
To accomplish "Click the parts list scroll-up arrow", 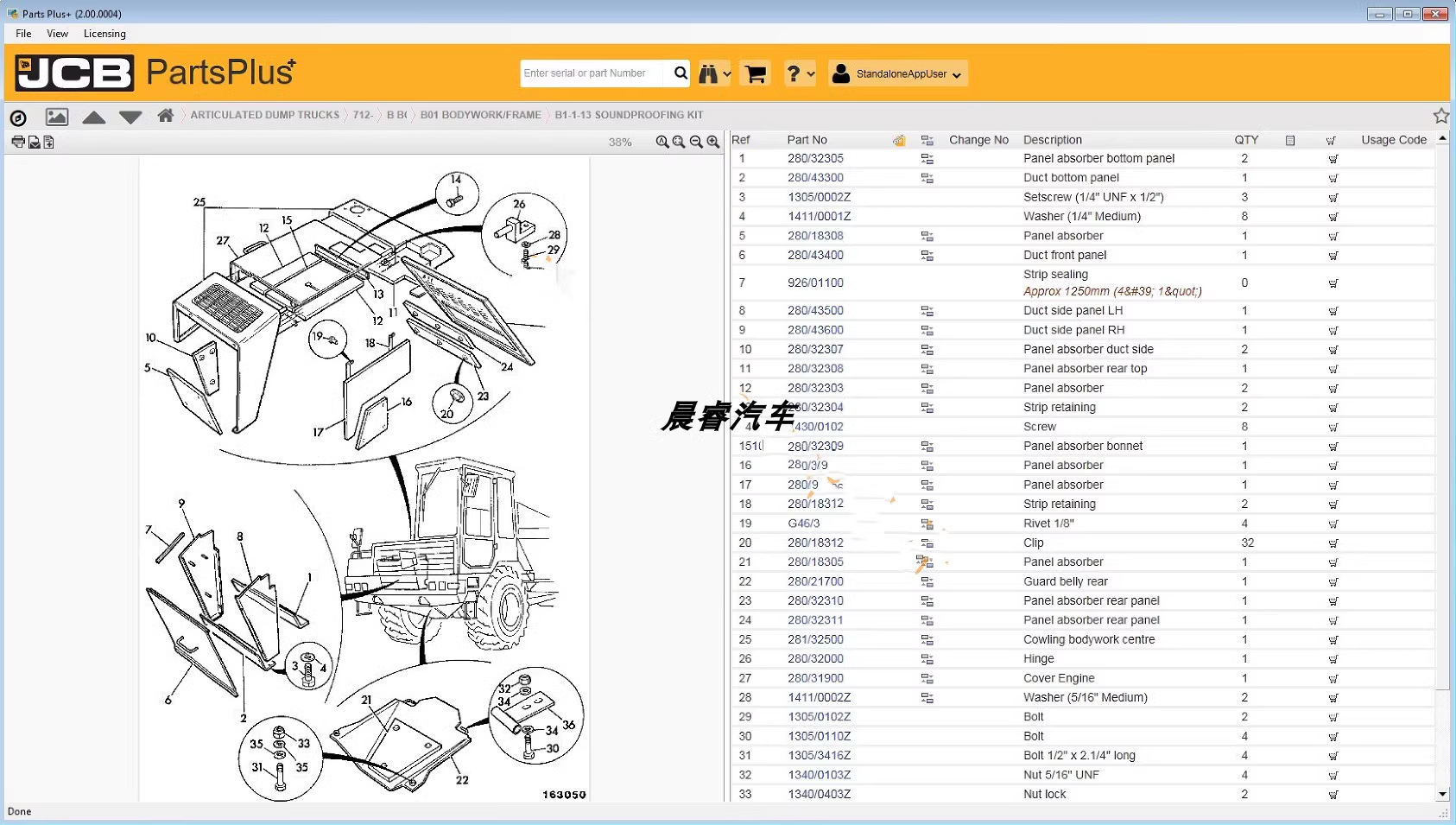I will (1442, 138).
